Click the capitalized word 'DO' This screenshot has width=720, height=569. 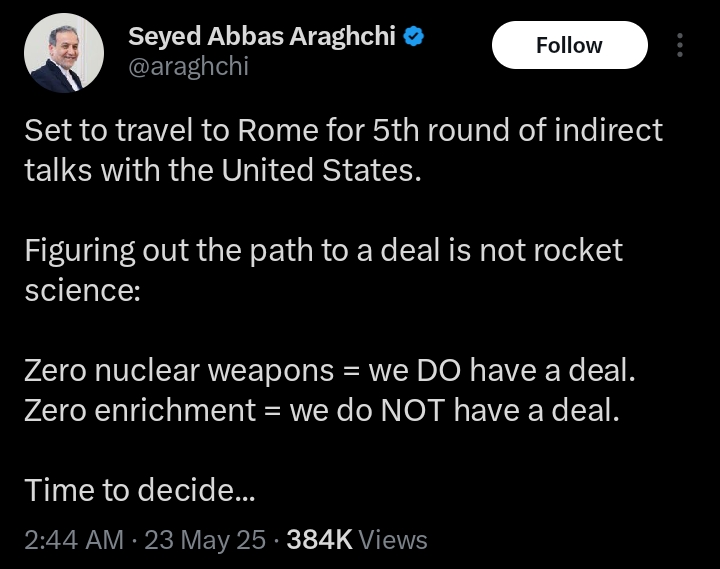pyautogui.click(x=438, y=370)
